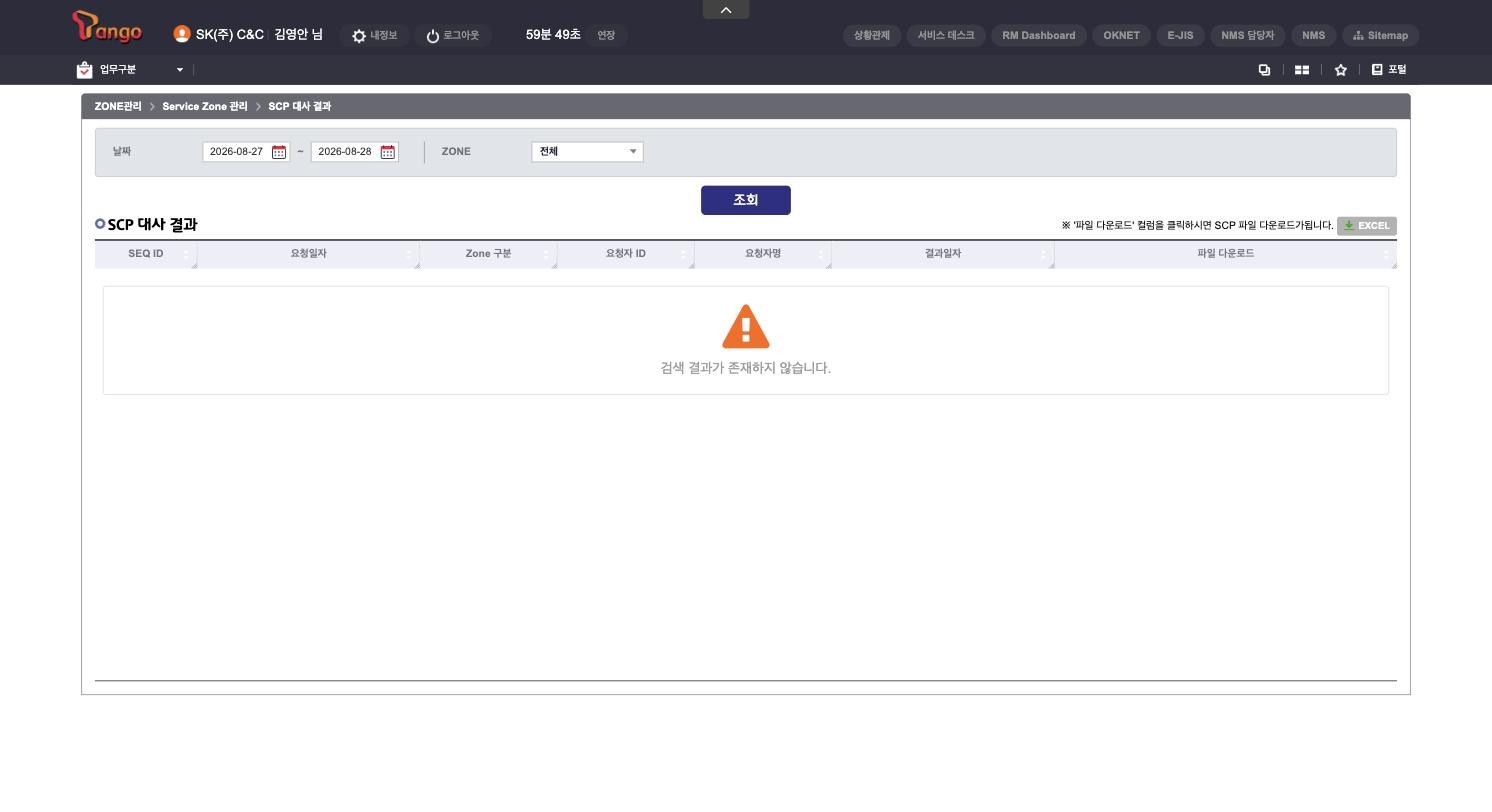Sort by Zone 구분 column header
The height and width of the screenshot is (812, 1492).
point(488,254)
